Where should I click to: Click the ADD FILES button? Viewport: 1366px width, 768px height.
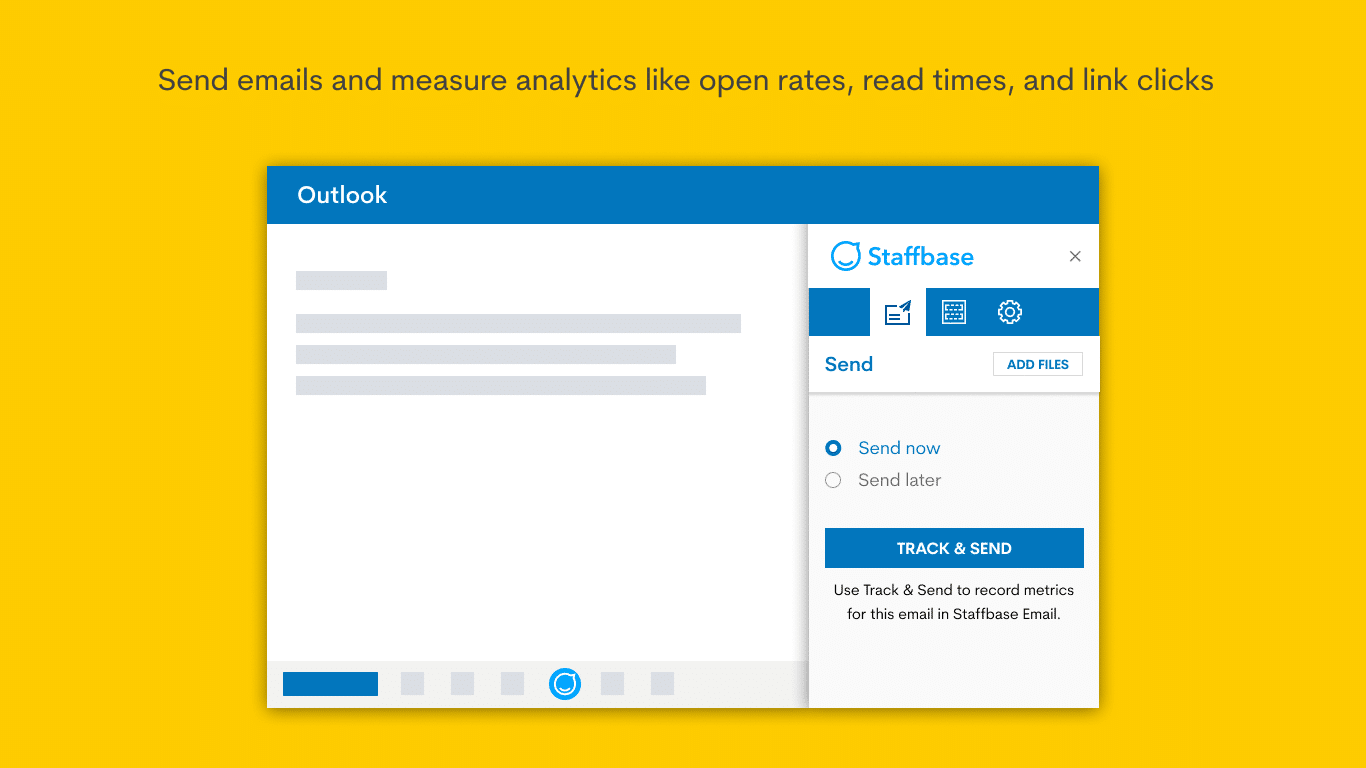[x=1038, y=364]
